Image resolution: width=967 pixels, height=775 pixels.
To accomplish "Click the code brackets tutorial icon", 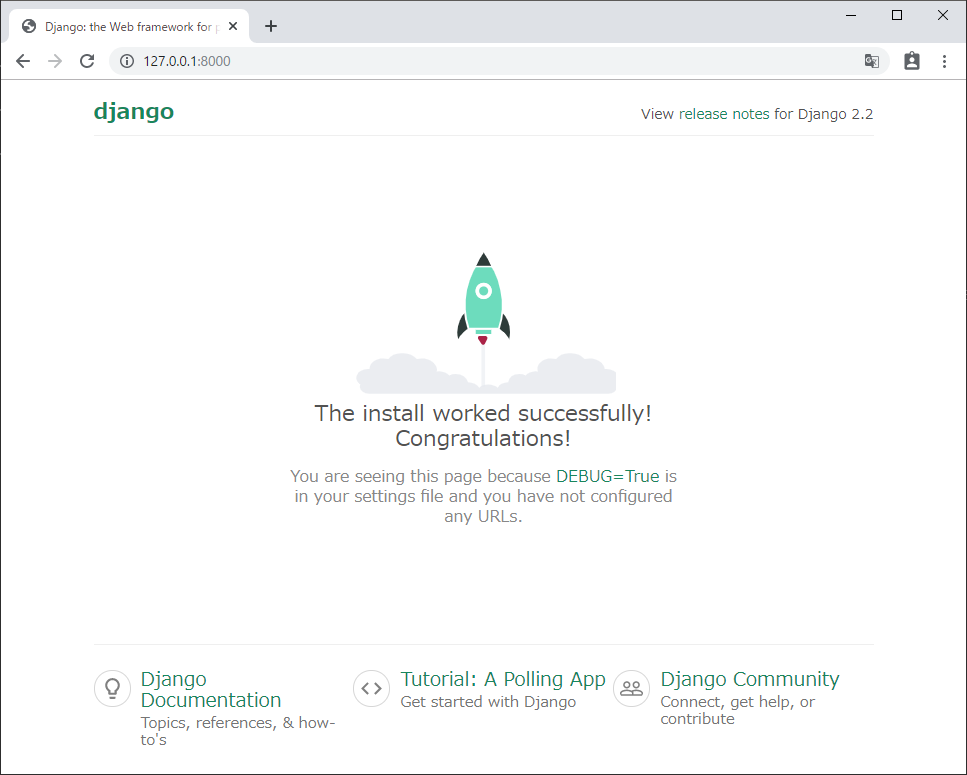I will pos(371,688).
